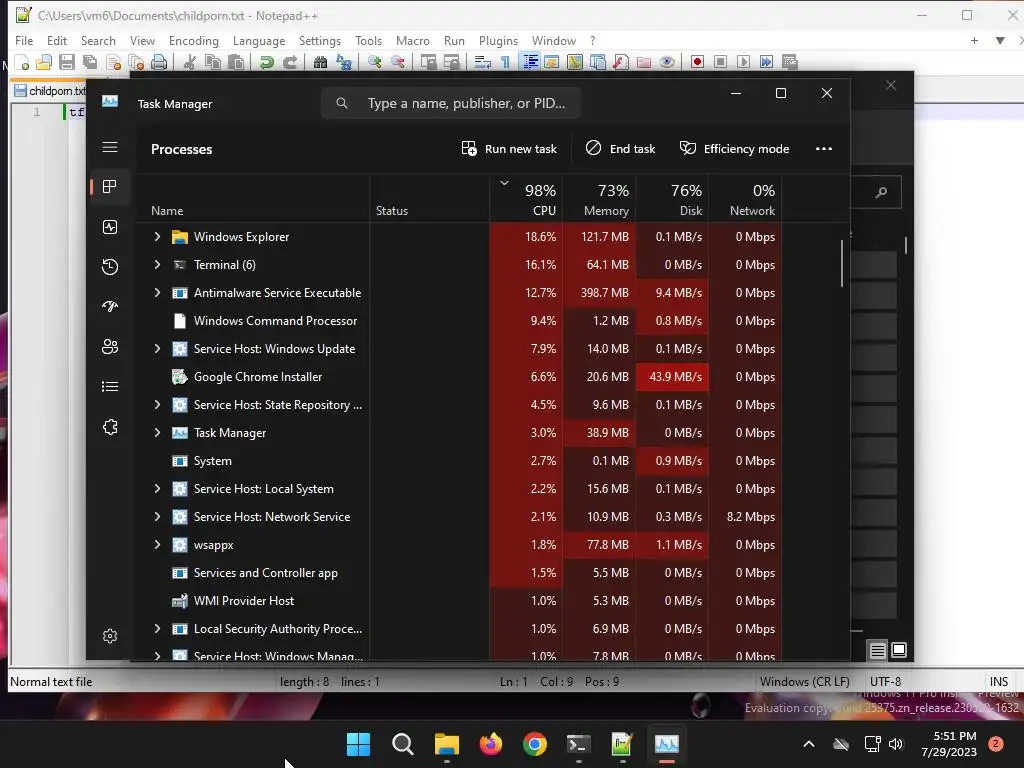Click the Task Manager process list scrollbar
The width and height of the screenshot is (1024, 768).
pos(842,264)
